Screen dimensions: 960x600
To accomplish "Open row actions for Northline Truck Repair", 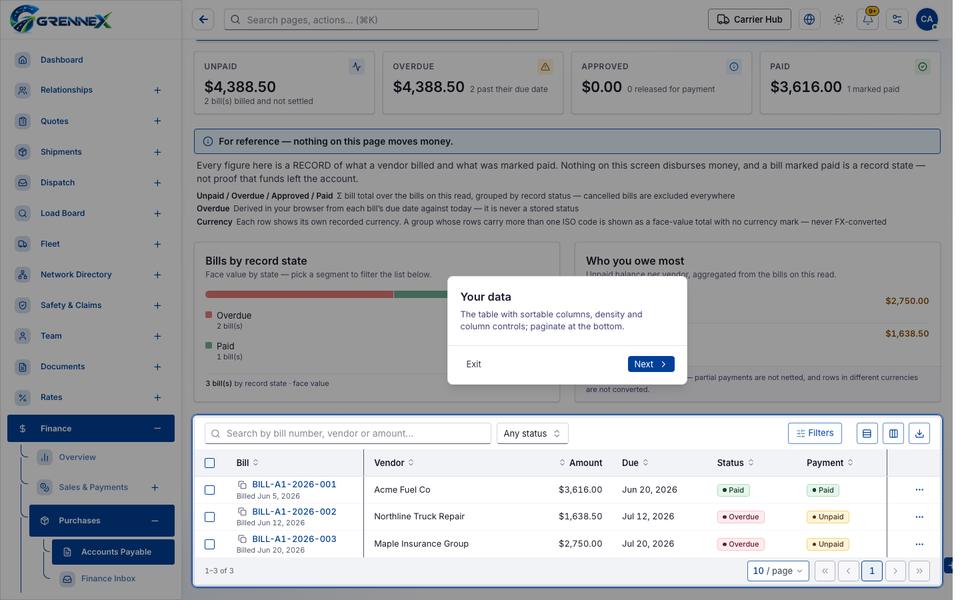I will coord(919,517).
